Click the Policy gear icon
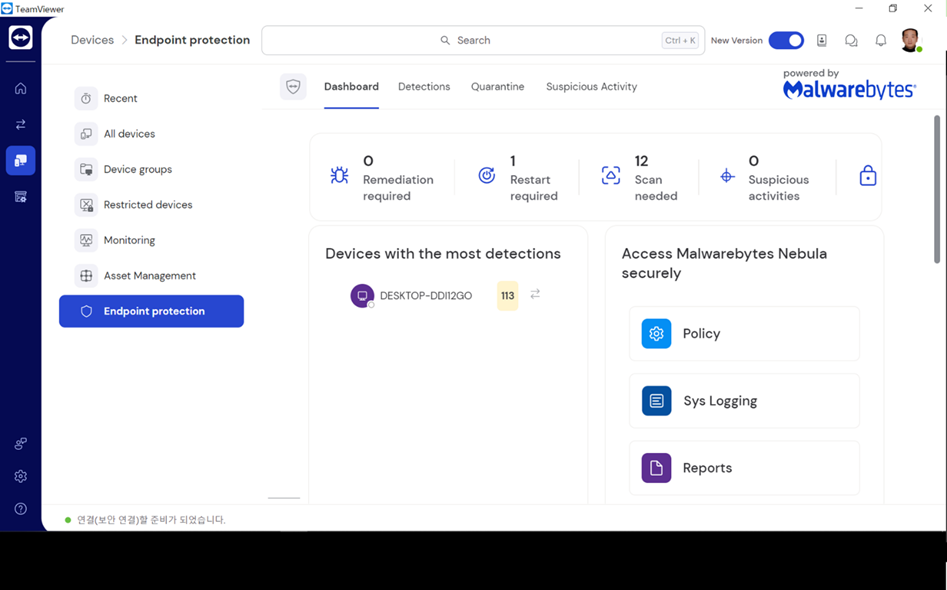 [656, 333]
